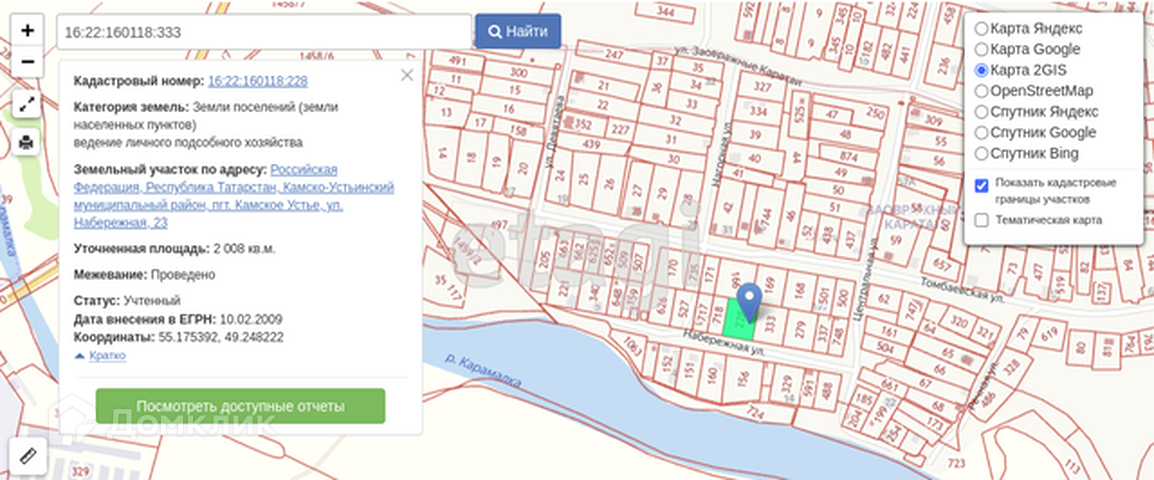Close the parcel info popup
1154x480 pixels.
click(x=407, y=75)
